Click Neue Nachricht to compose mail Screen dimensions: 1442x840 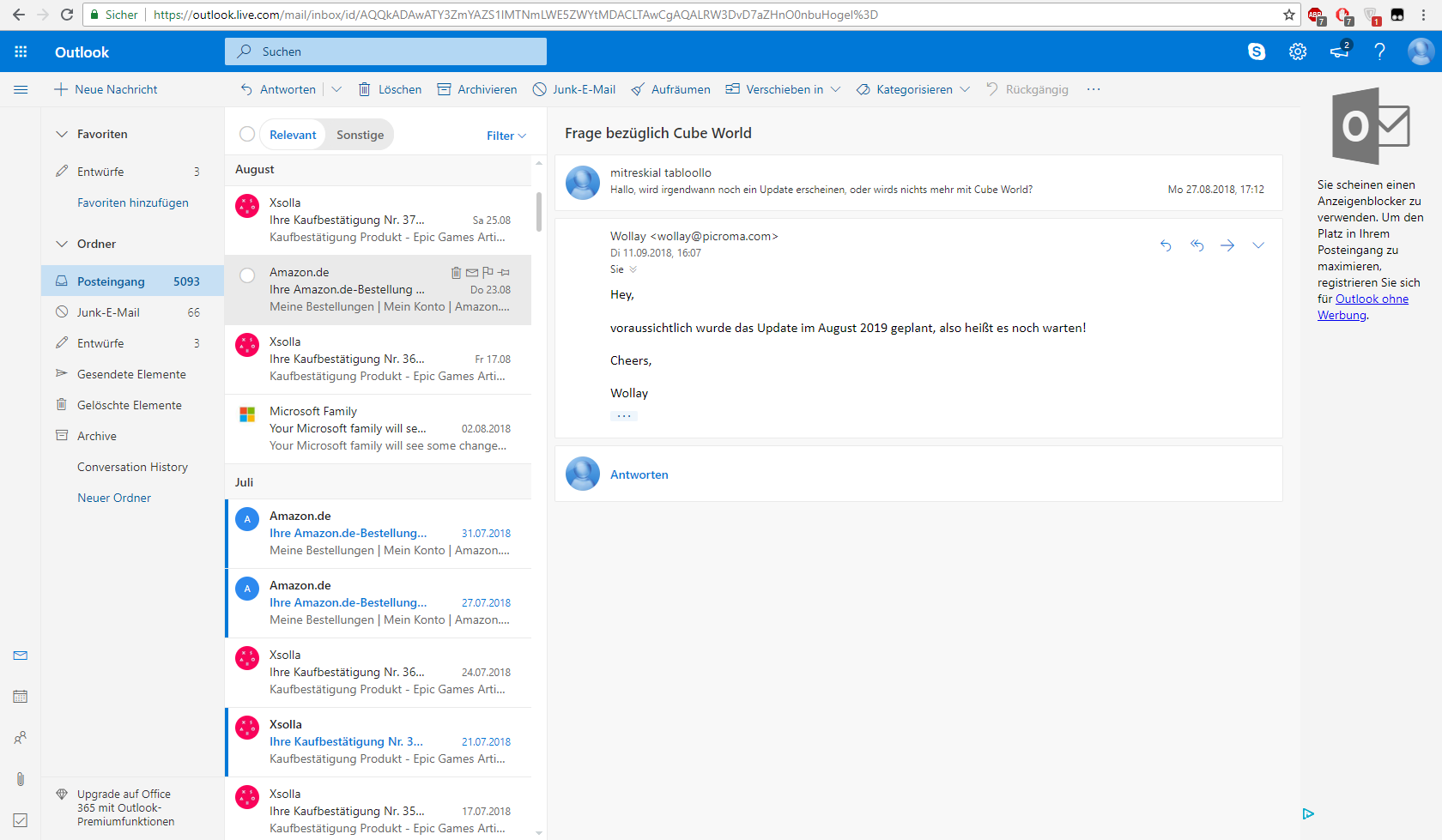(x=106, y=89)
